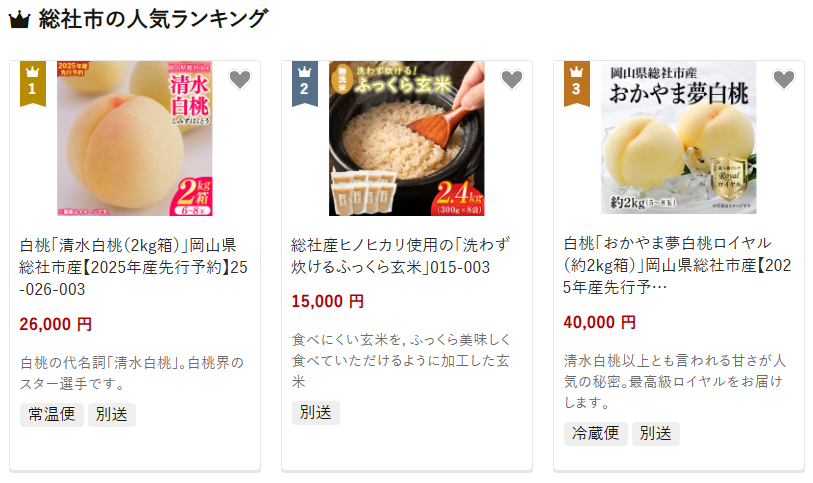Open the ふっくら玄米 2.4kg product image
This screenshot has height=483, width=813.
[x=406, y=138]
